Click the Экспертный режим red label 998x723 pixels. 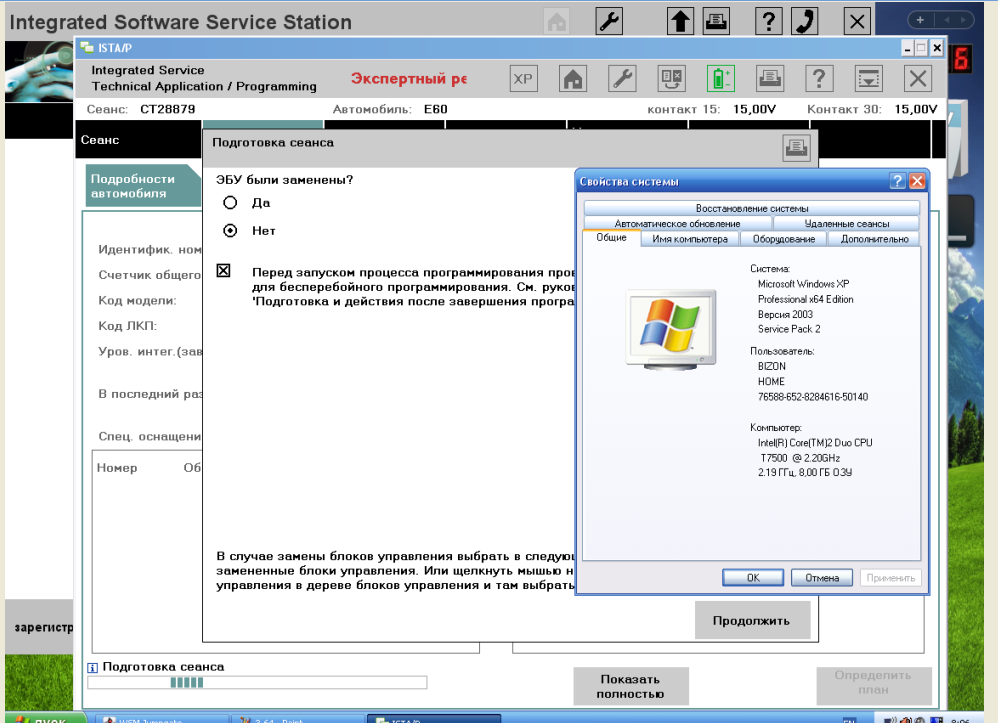coord(409,79)
